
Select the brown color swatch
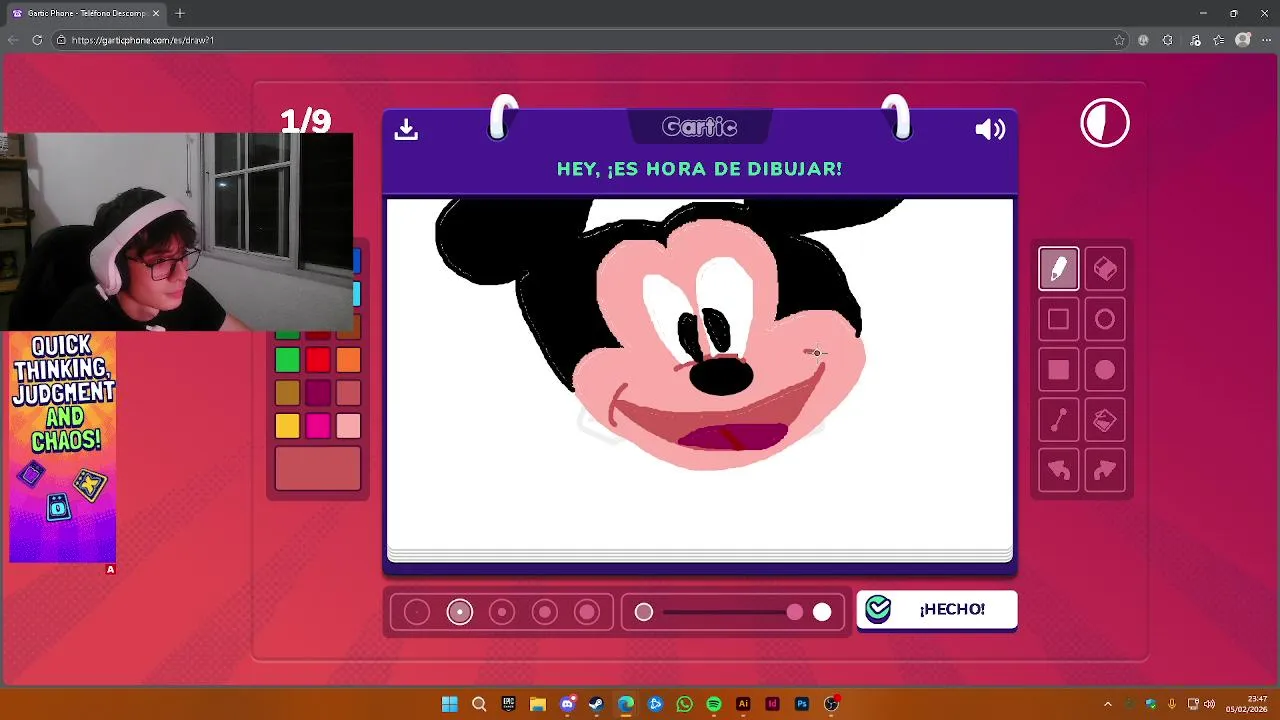coord(287,394)
